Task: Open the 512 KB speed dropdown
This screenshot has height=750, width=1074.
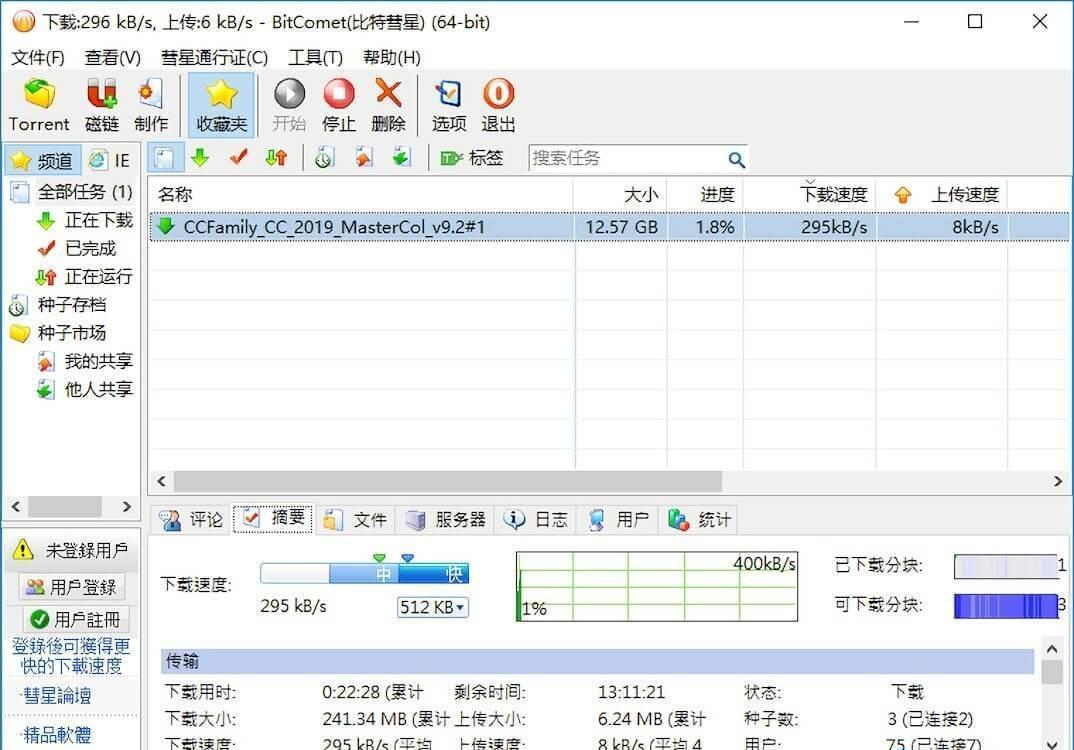Action: pos(432,608)
